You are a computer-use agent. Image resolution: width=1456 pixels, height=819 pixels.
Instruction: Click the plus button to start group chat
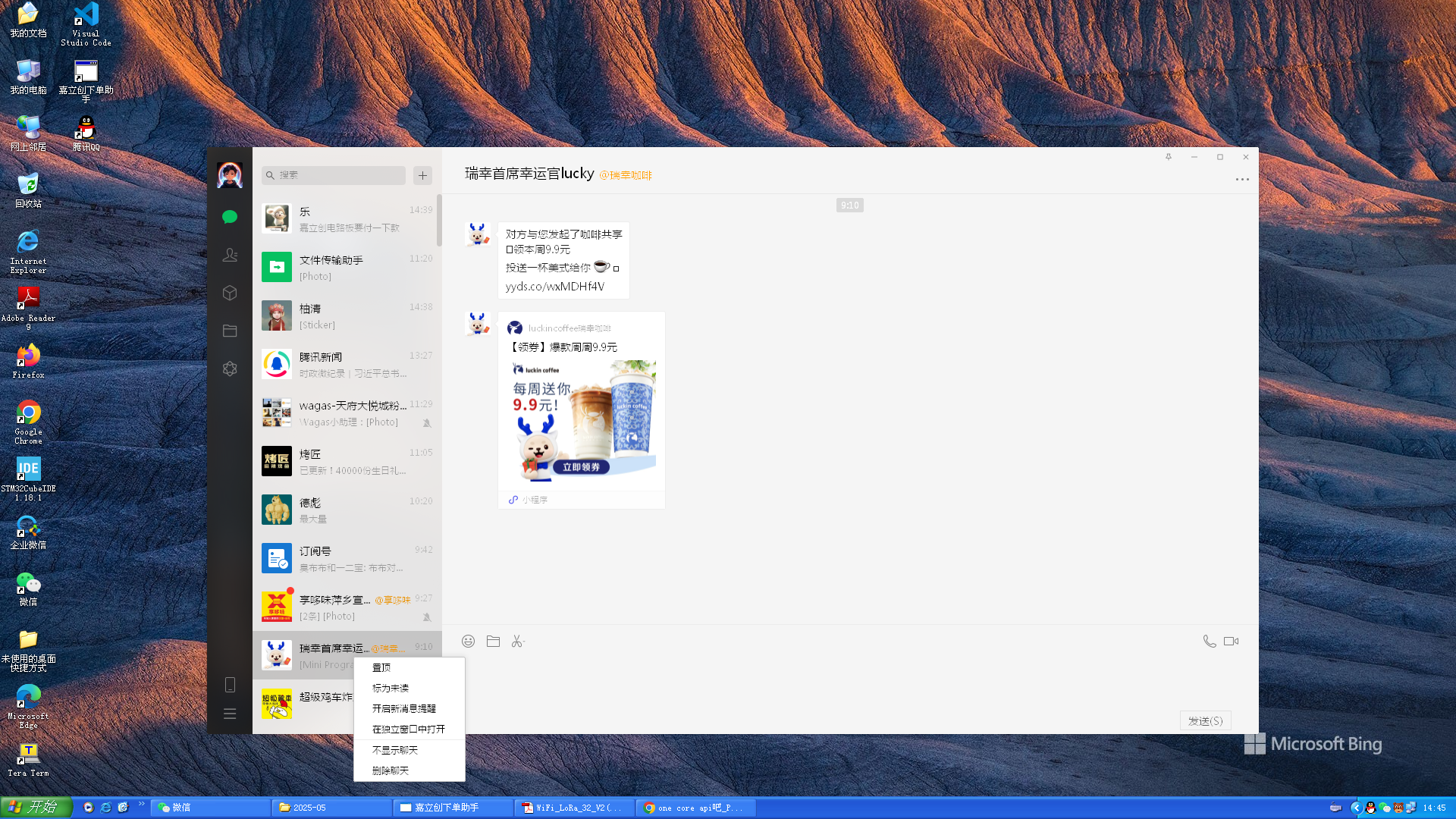[422, 175]
